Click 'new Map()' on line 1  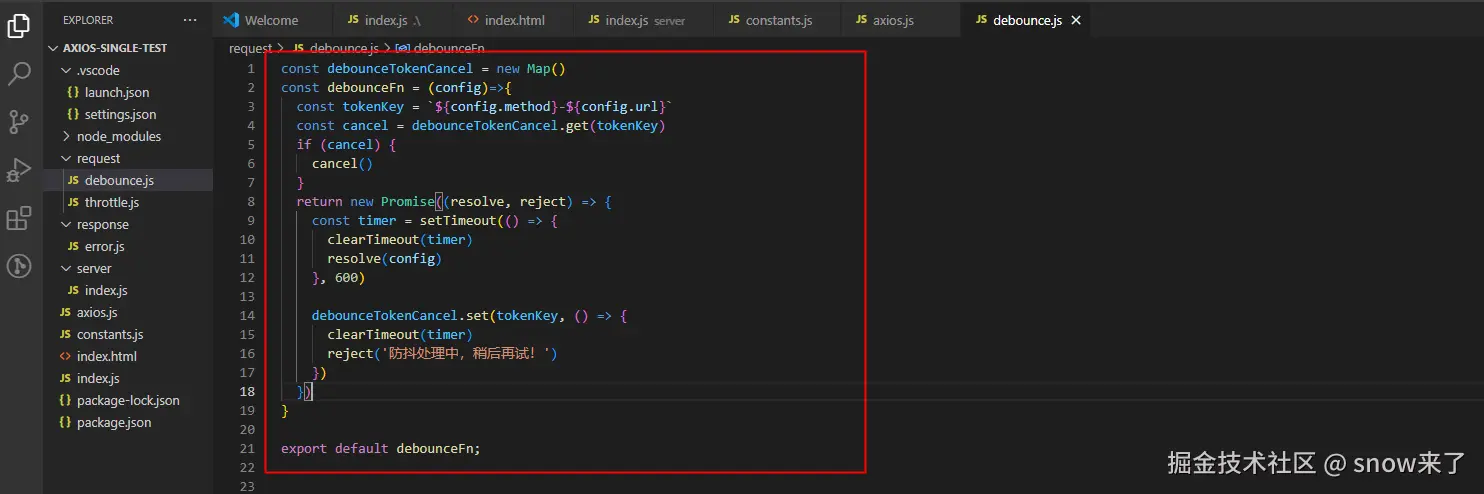[531, 69]
